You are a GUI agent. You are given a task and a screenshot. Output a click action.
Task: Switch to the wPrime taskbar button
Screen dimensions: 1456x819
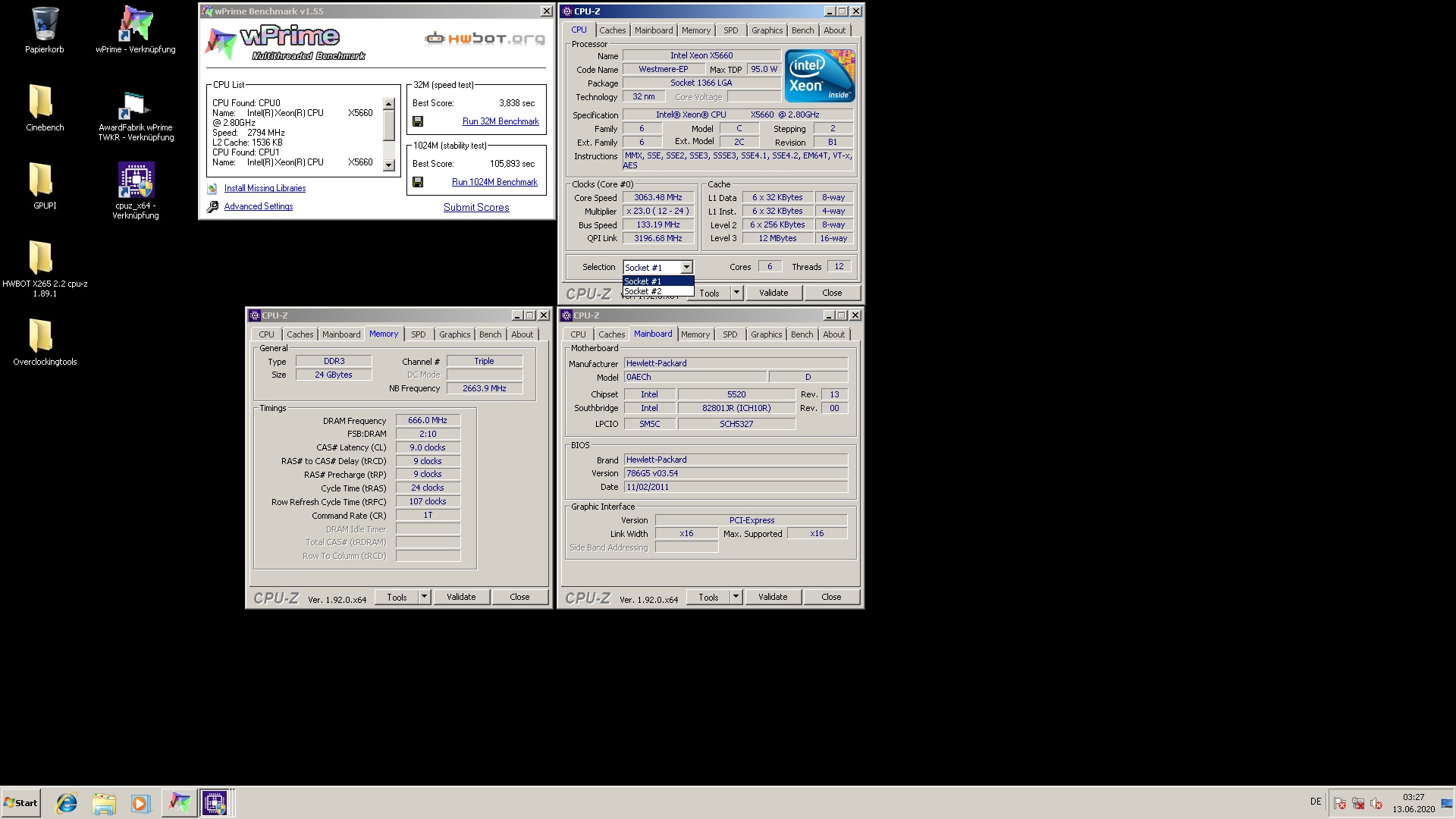179,803
